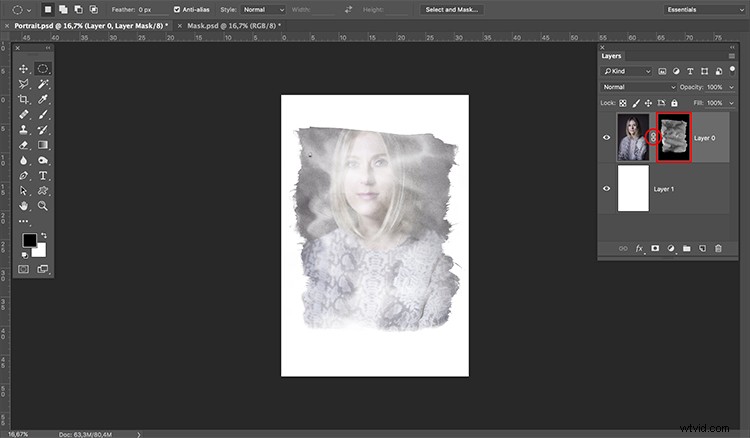Click the black foreground color swatch
This screenshot has height=438, width=750.
(x=29, y=240)
